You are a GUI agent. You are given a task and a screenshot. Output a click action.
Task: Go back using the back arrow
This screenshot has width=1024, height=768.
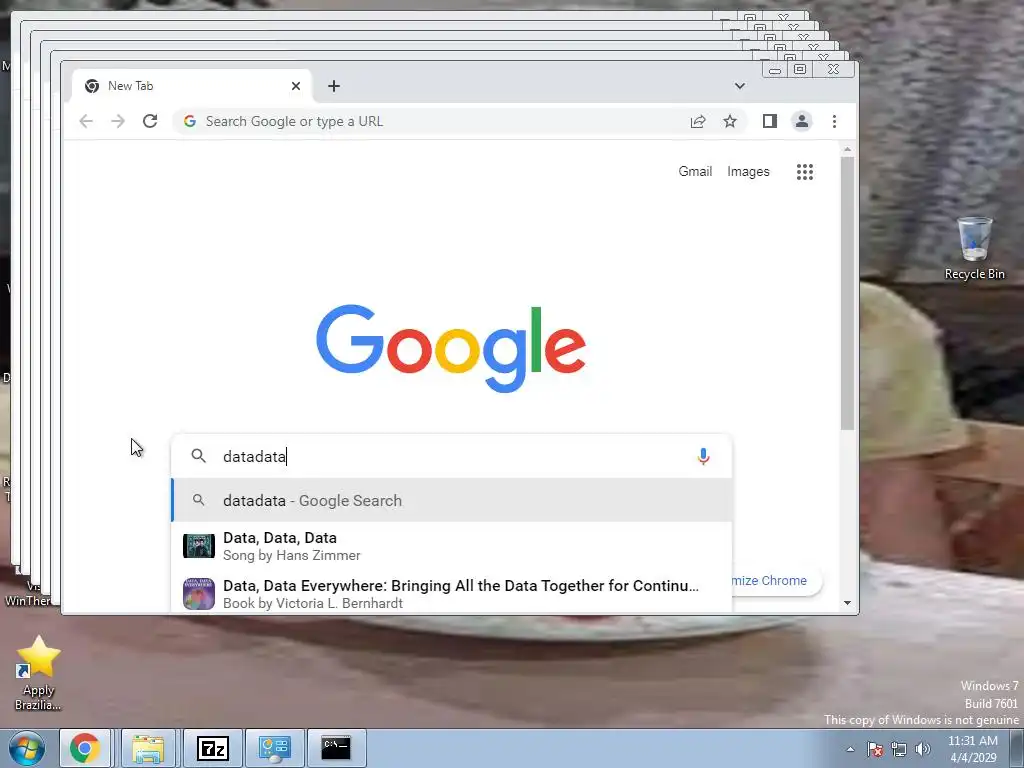coord(86,121)
